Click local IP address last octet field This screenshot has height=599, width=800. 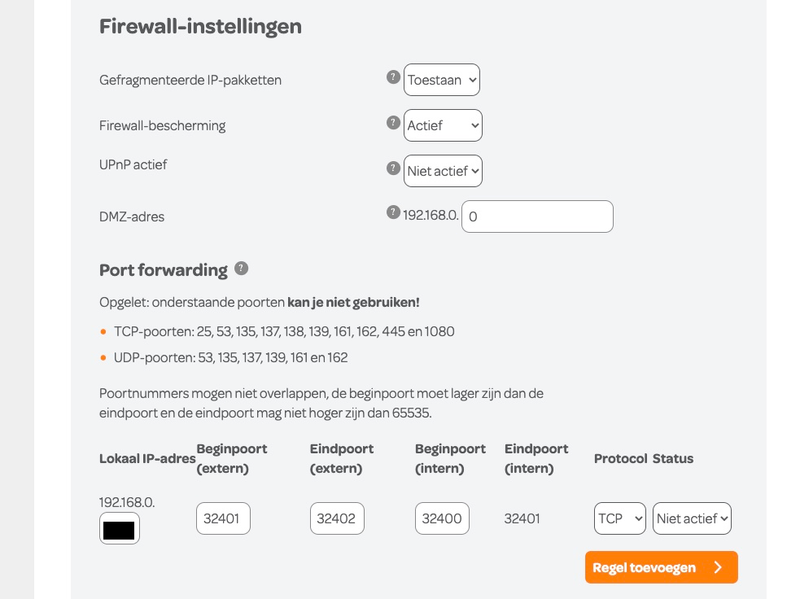pyautogui.click(x=120, y=529)
